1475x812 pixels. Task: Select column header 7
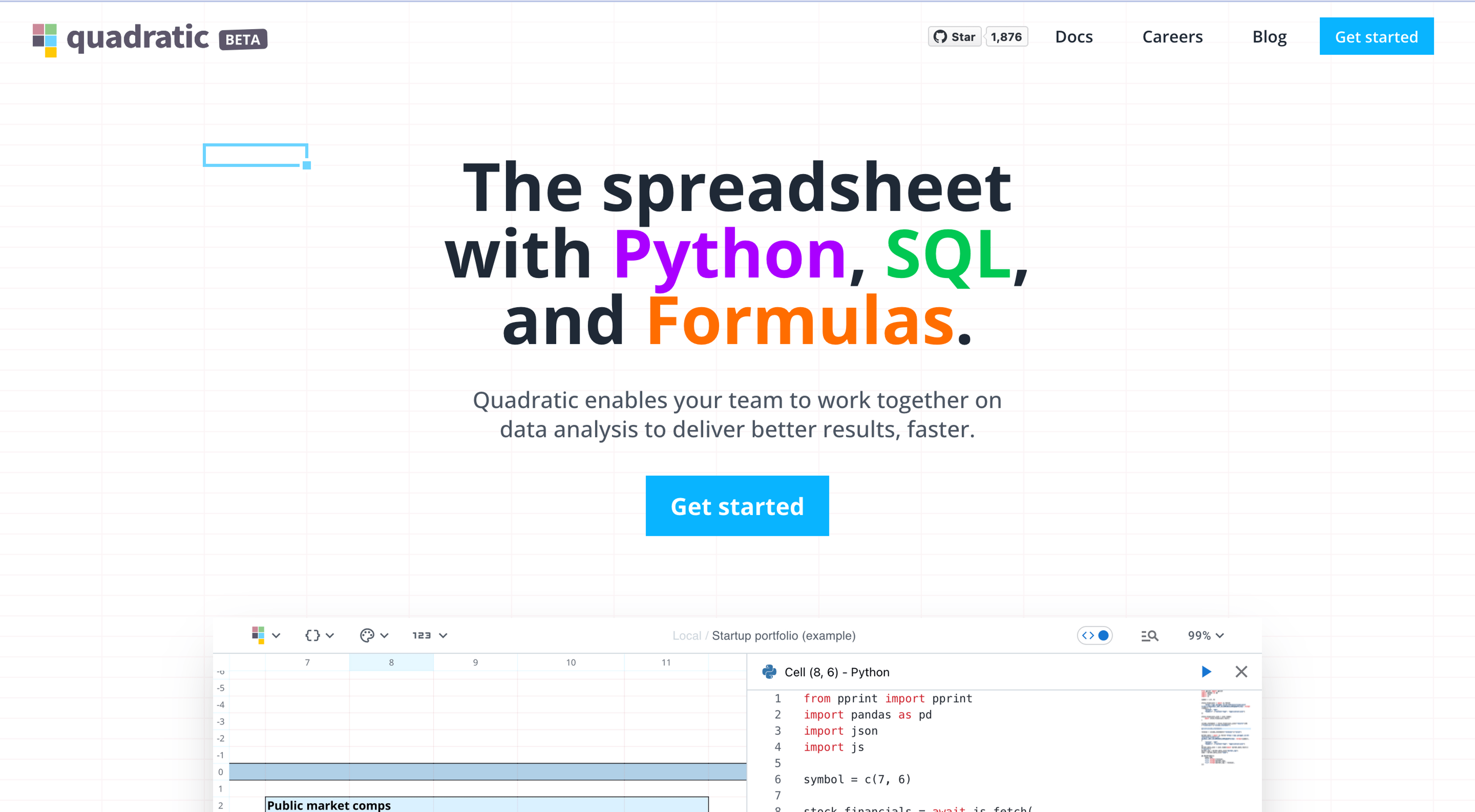[x=307, y=663]
